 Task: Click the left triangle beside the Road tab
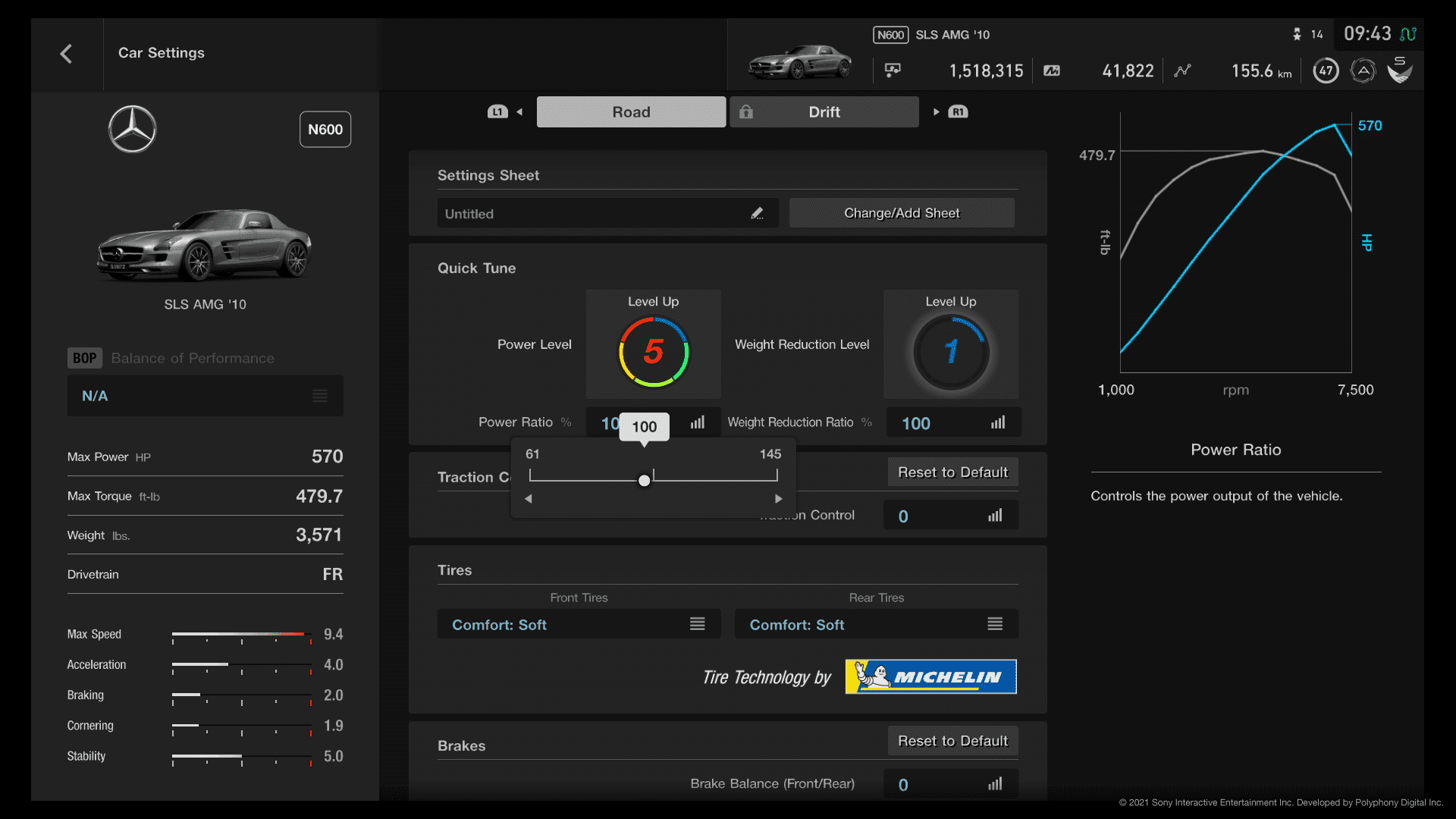point(519,112)
